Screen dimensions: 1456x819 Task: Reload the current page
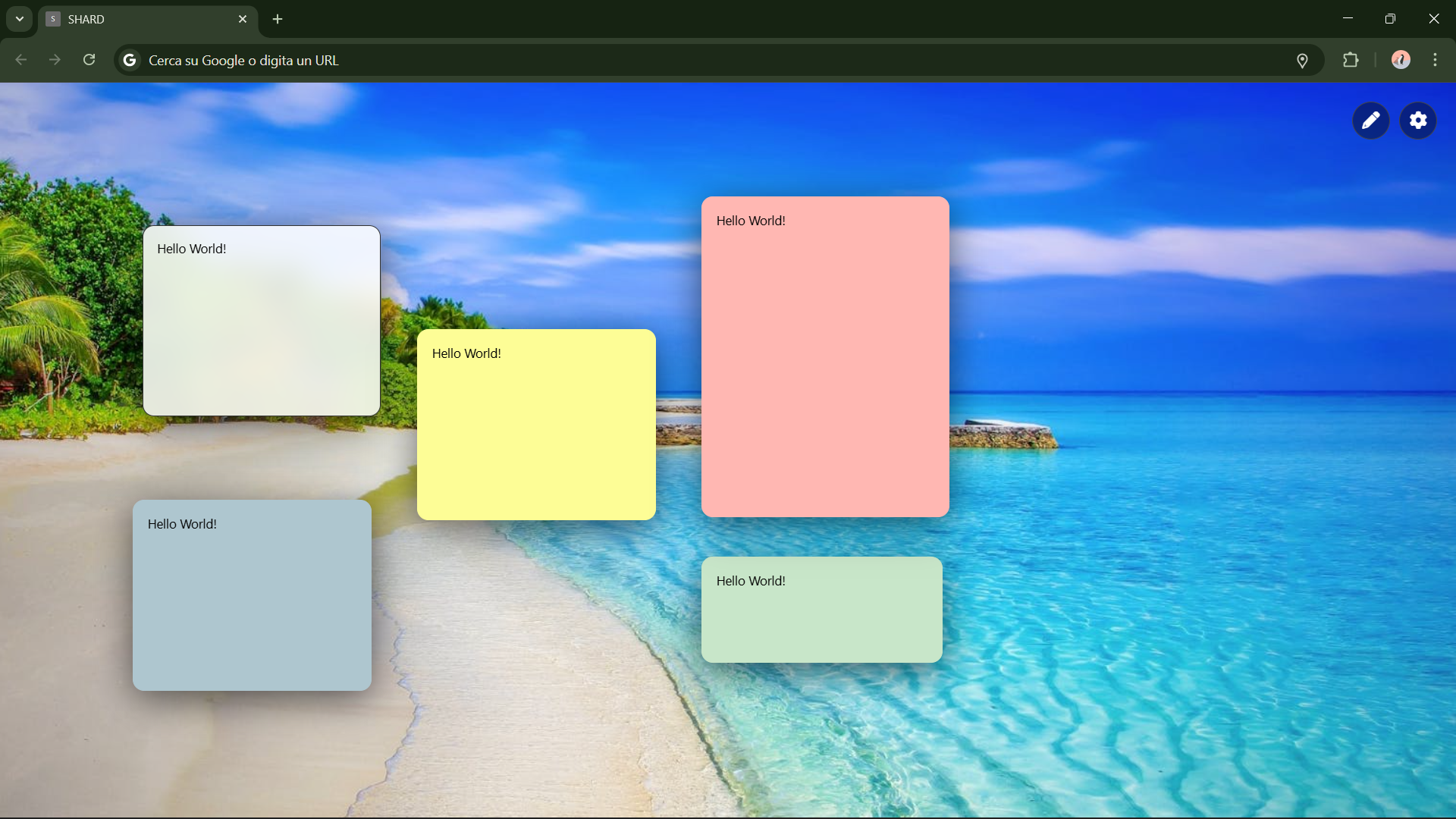(89, 60)
